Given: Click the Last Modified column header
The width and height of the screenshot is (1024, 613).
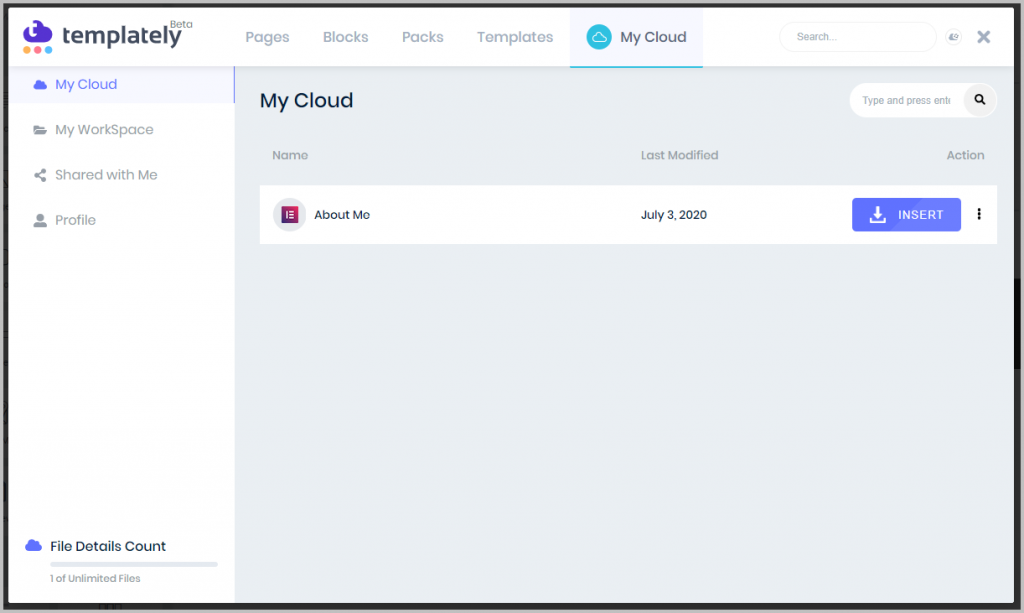Looking at the screenshot, I should (x=679, y=155).
